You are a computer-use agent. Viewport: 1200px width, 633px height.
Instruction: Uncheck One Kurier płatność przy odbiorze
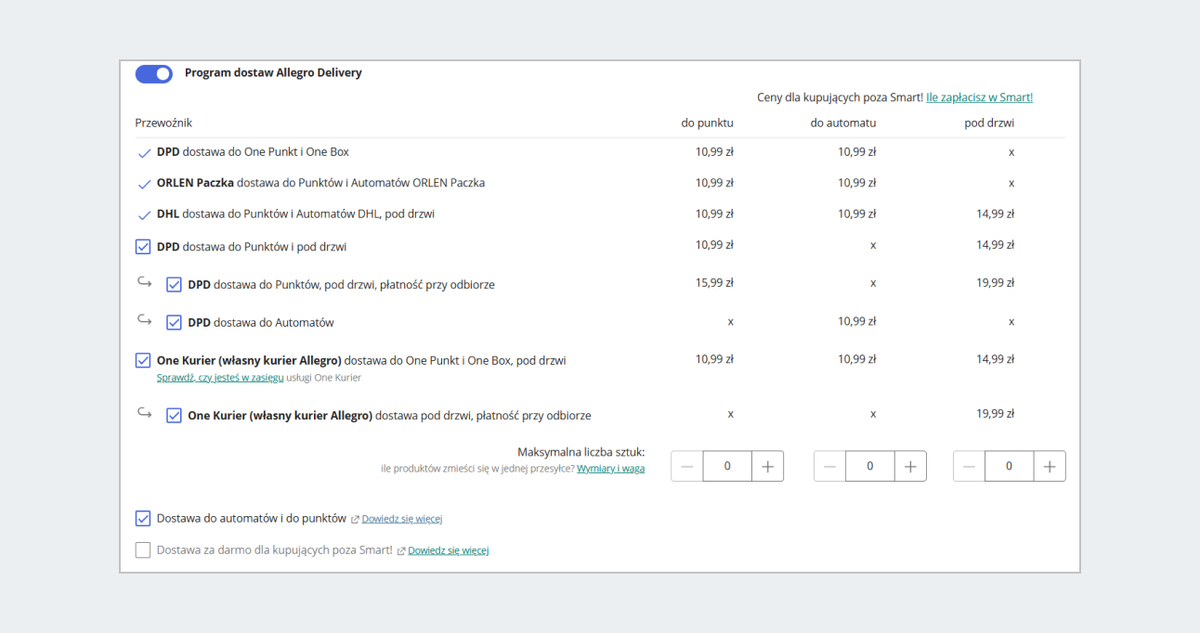[174, 415]
